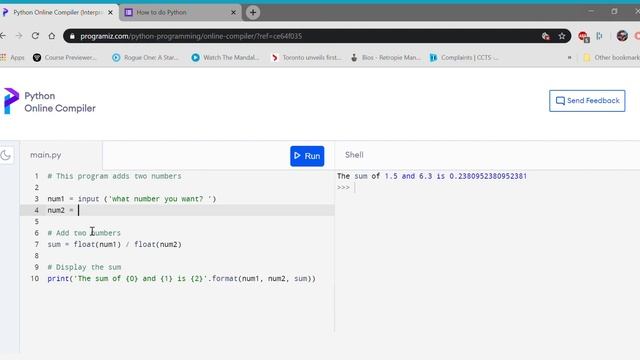Viewport: 640px width, 360px height.
Task: Click the empty editor line 5
Action: [177, 222]
